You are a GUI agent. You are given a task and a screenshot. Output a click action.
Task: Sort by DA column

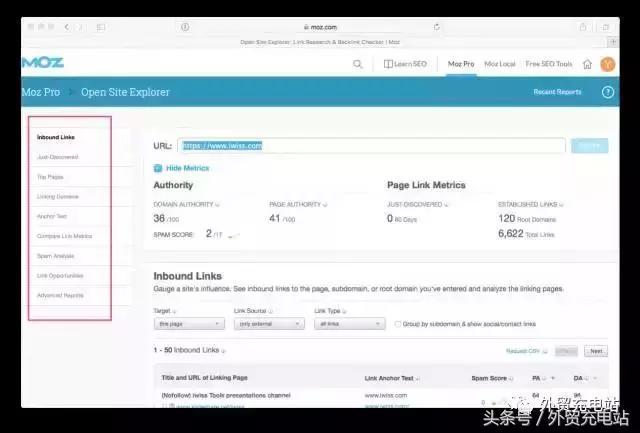[578, 378]
